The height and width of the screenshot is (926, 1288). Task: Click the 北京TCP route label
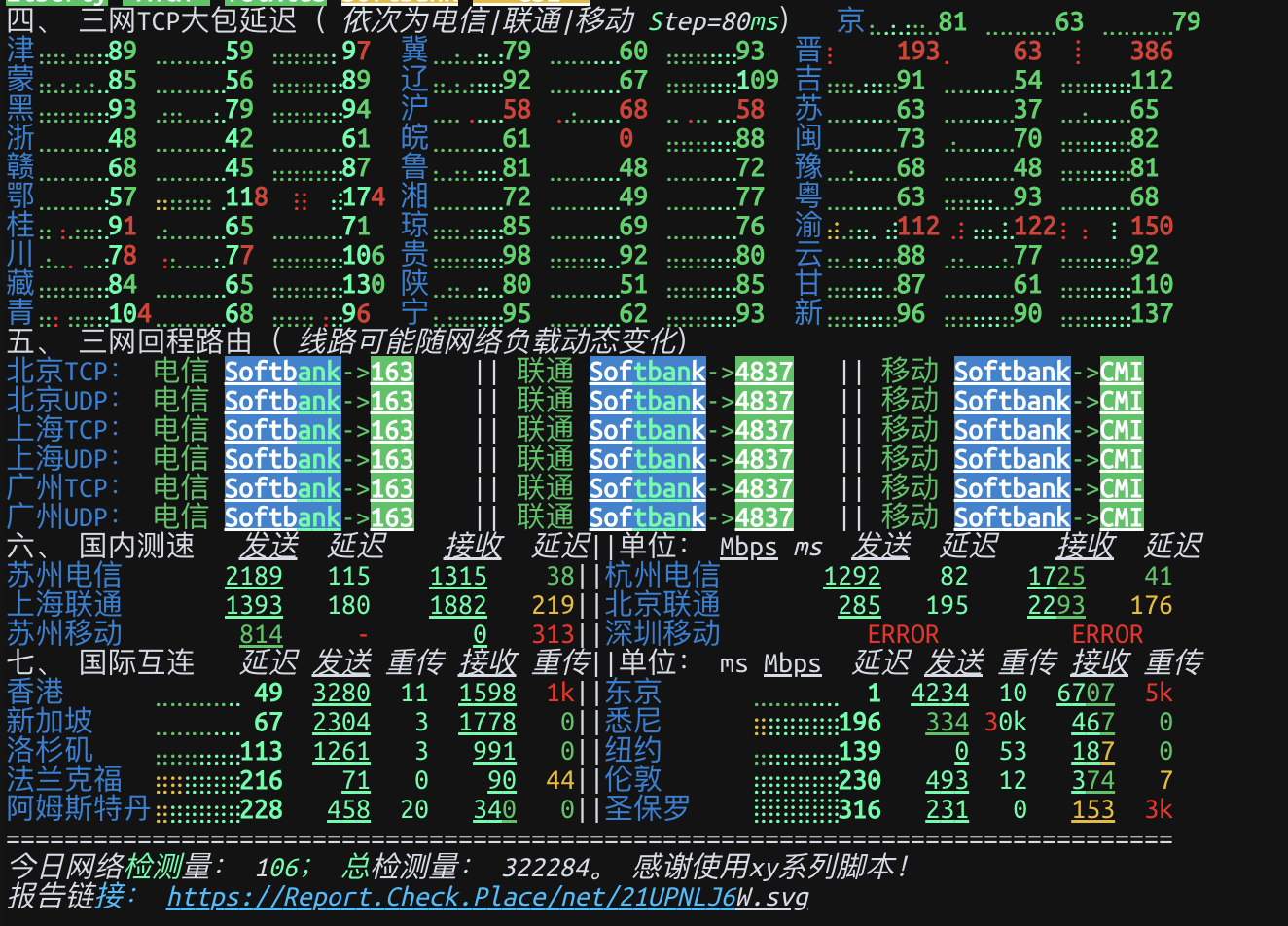pyautogui.click(x=63, y=372)
